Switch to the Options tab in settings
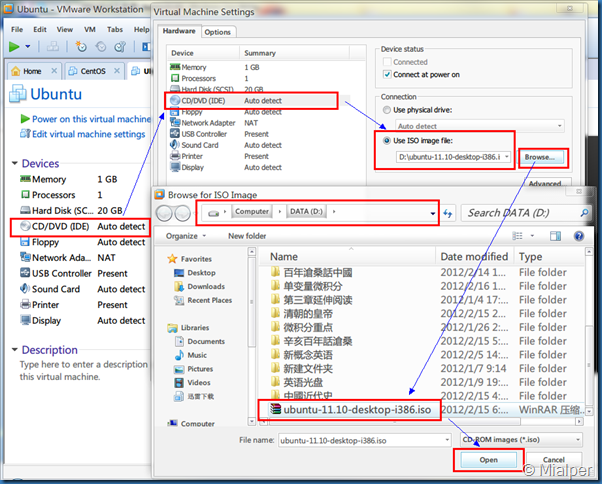The image size is (602, 484). [217, 32]
